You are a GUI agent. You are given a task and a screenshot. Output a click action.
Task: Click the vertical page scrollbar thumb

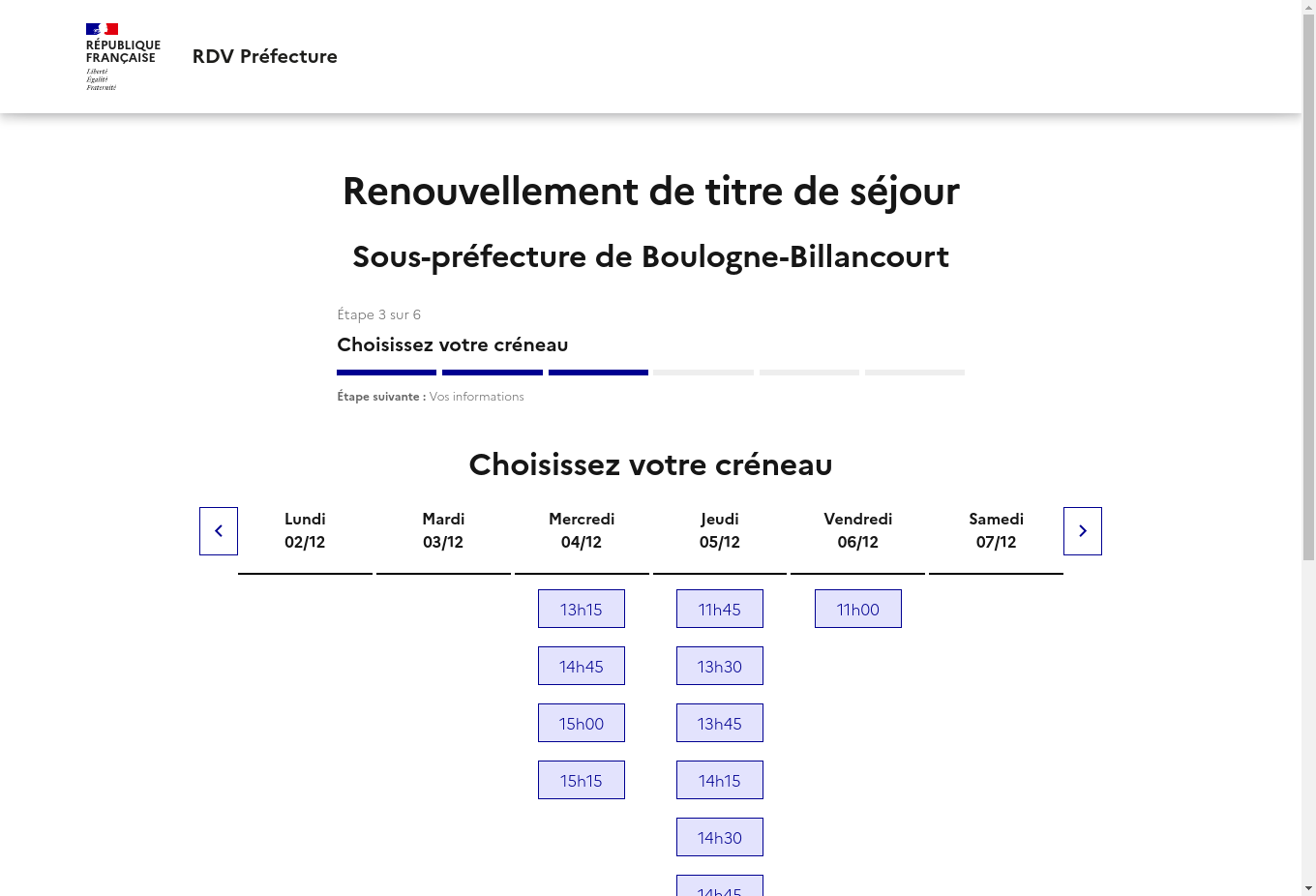(1308, 288)
